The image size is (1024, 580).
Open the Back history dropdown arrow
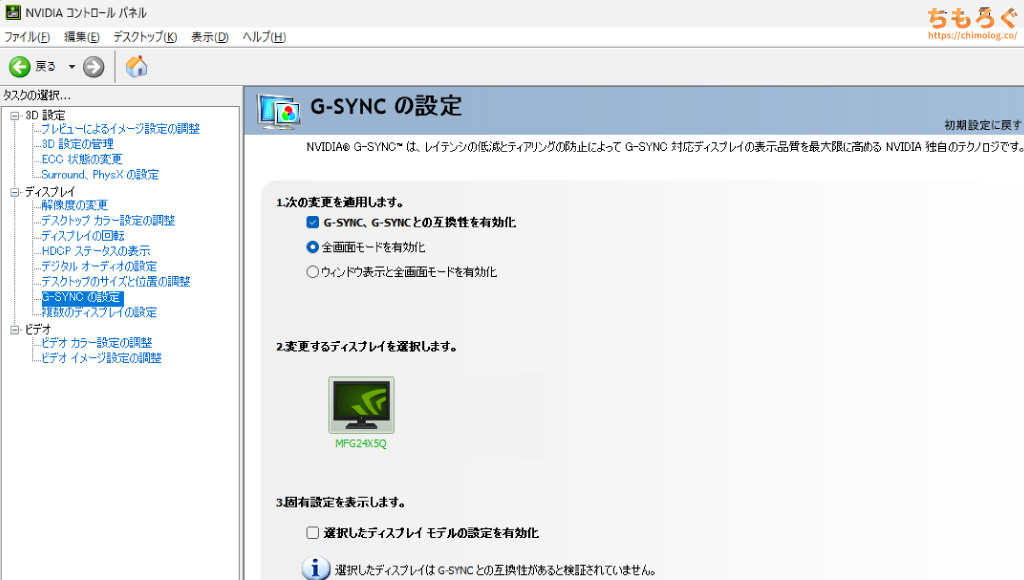pos(72,67)
